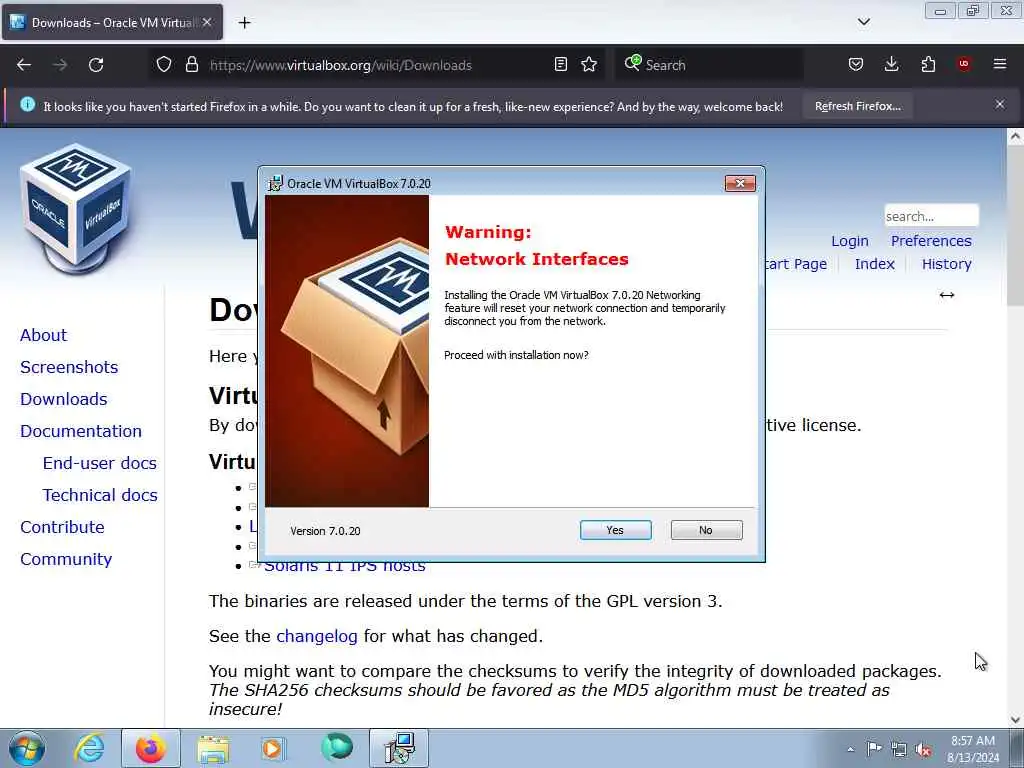Click the Solaris 11 IPS hosts link
This screenshot has height=768, width=1024.
point(344,567)
